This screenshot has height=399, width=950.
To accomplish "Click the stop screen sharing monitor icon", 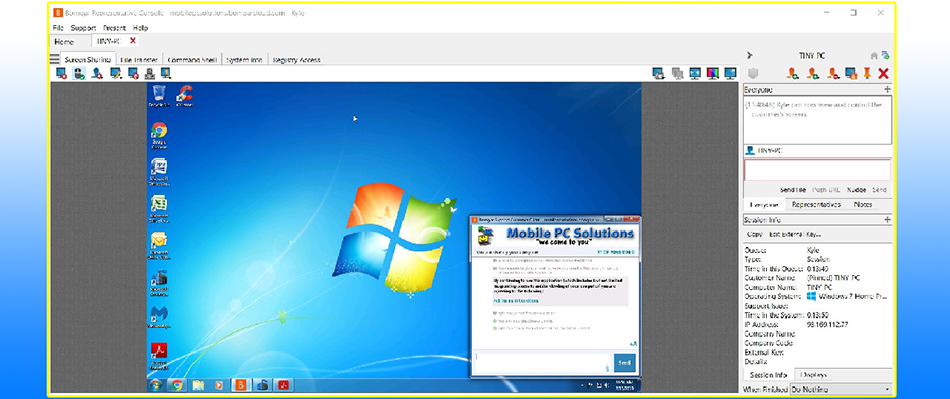I will (61, 73).
